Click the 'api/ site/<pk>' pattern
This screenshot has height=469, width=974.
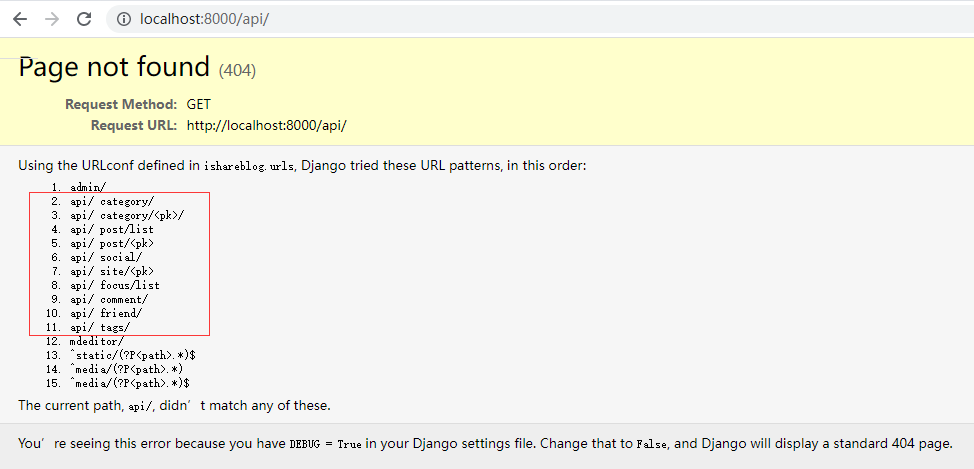pos(111,272)
